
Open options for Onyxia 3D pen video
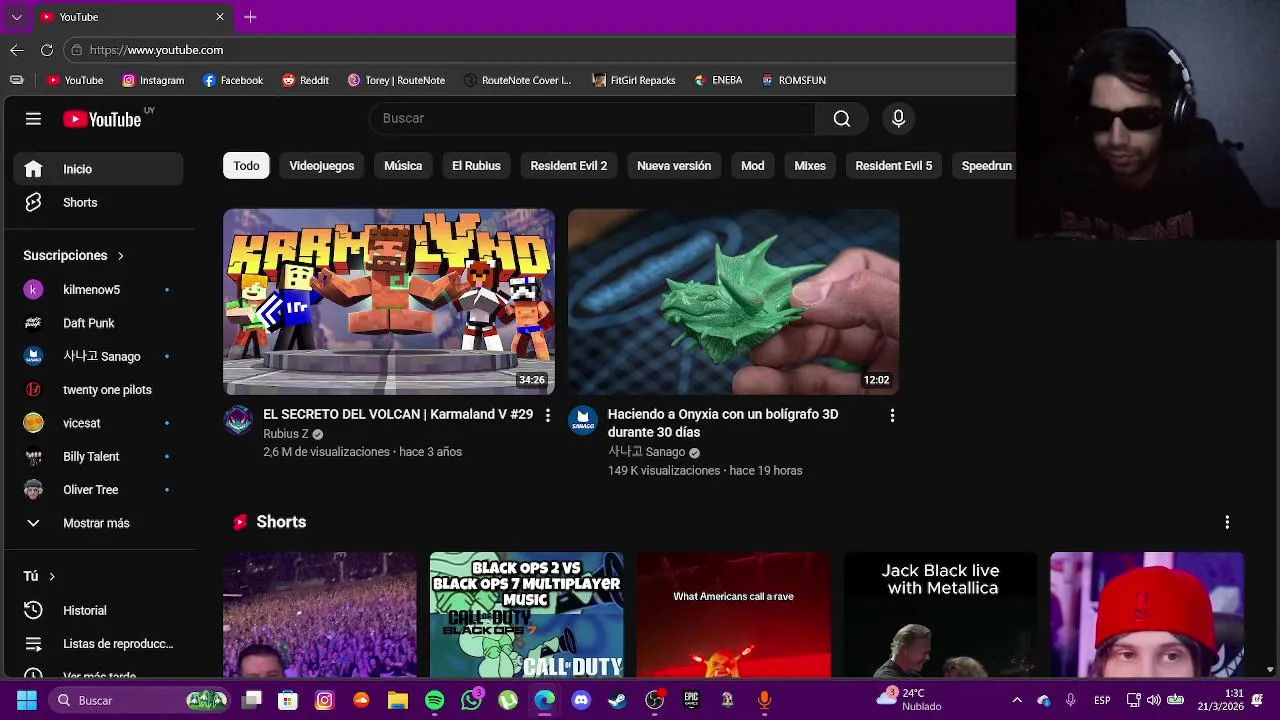[892, 415]
